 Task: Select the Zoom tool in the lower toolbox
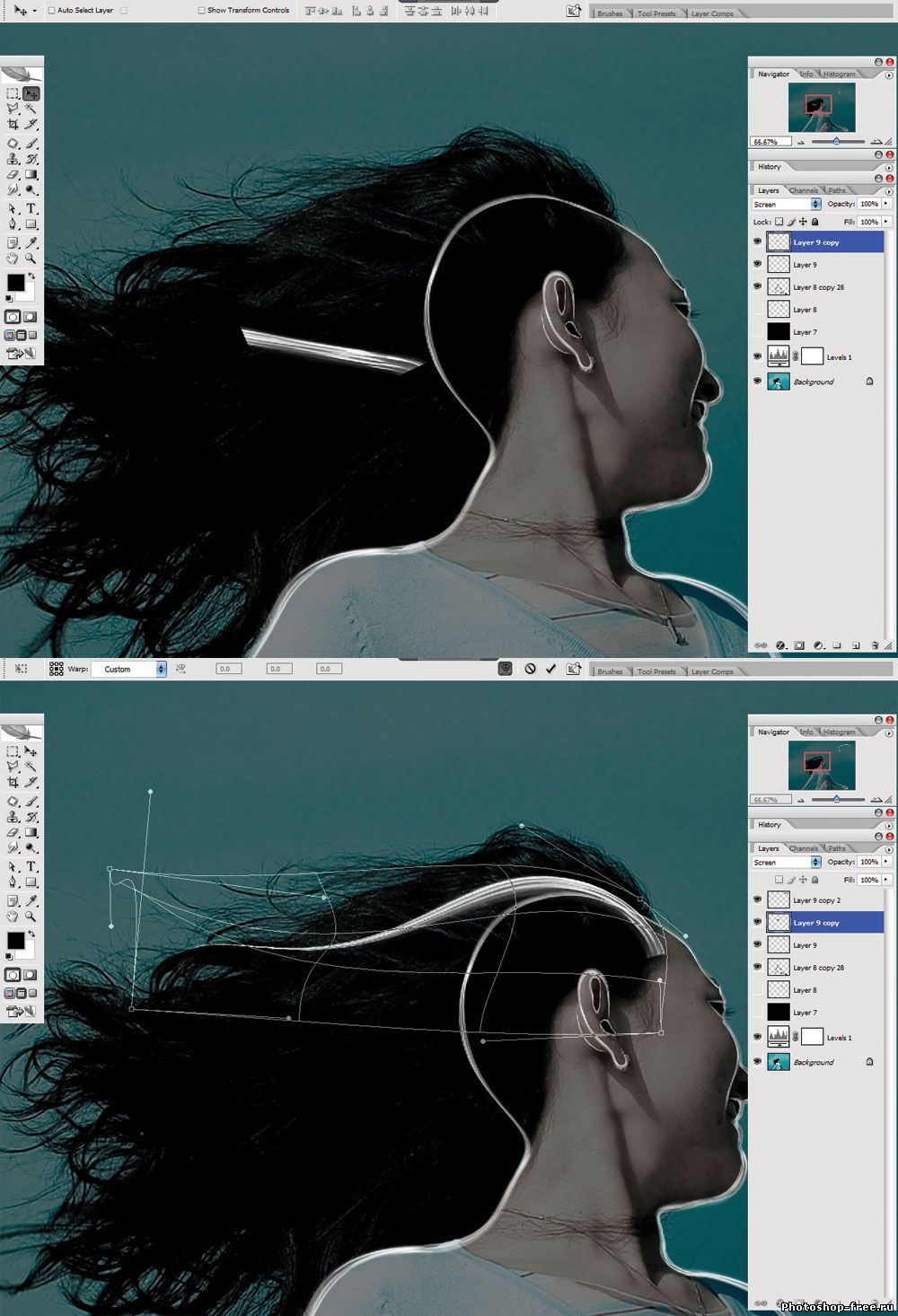[31, 917]
